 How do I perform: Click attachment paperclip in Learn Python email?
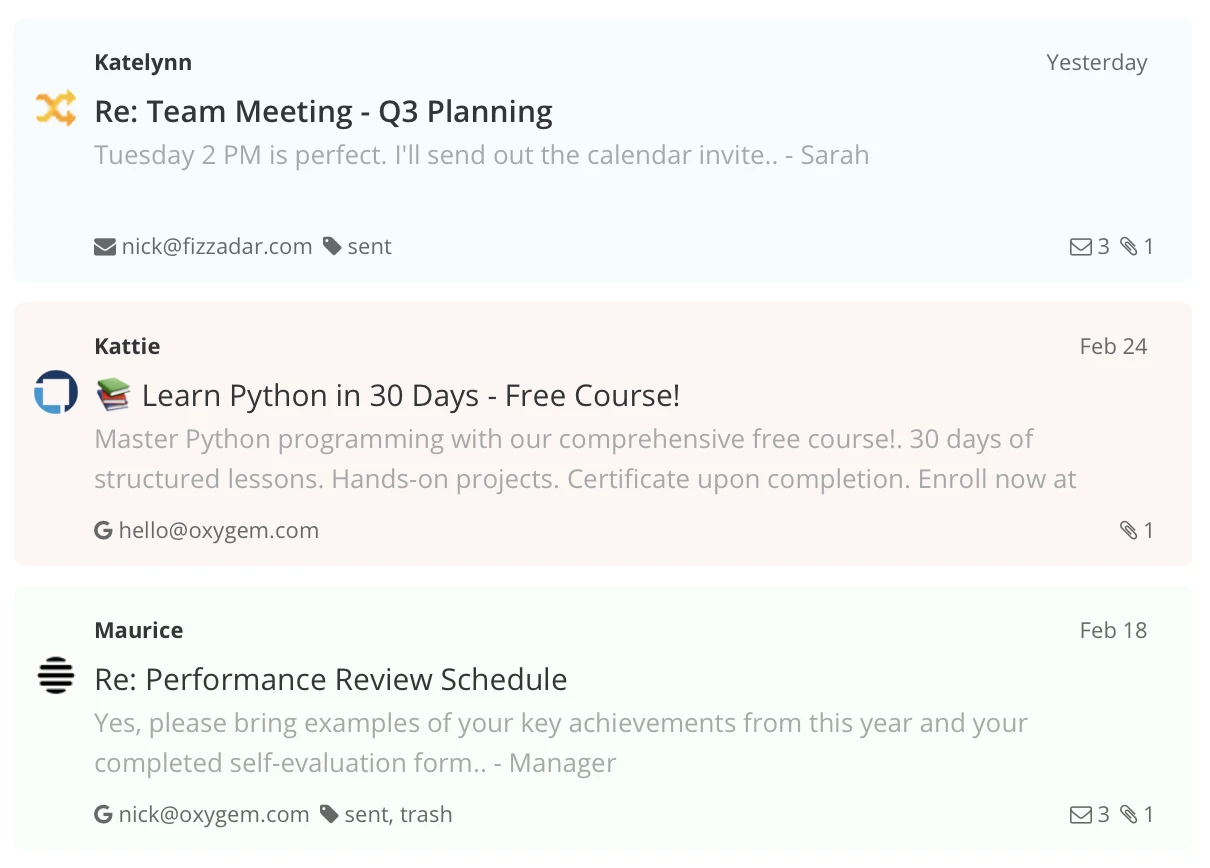click(1129, 531)
